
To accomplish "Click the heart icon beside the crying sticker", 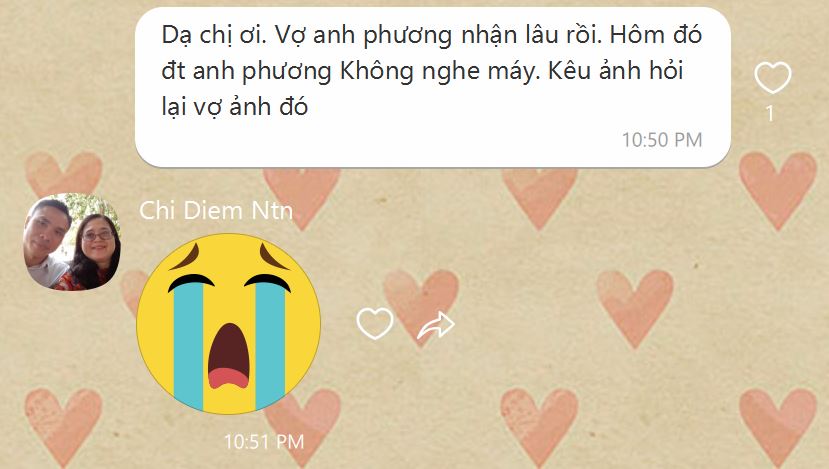I will pos(375,323).
